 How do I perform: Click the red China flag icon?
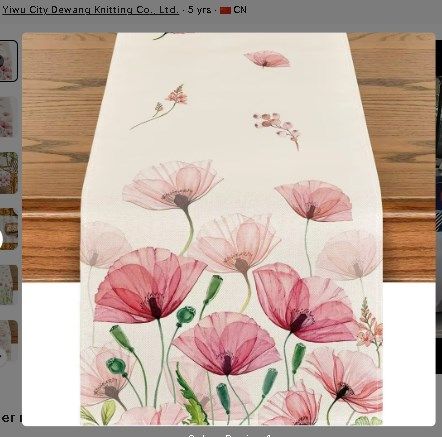point(226,10)
